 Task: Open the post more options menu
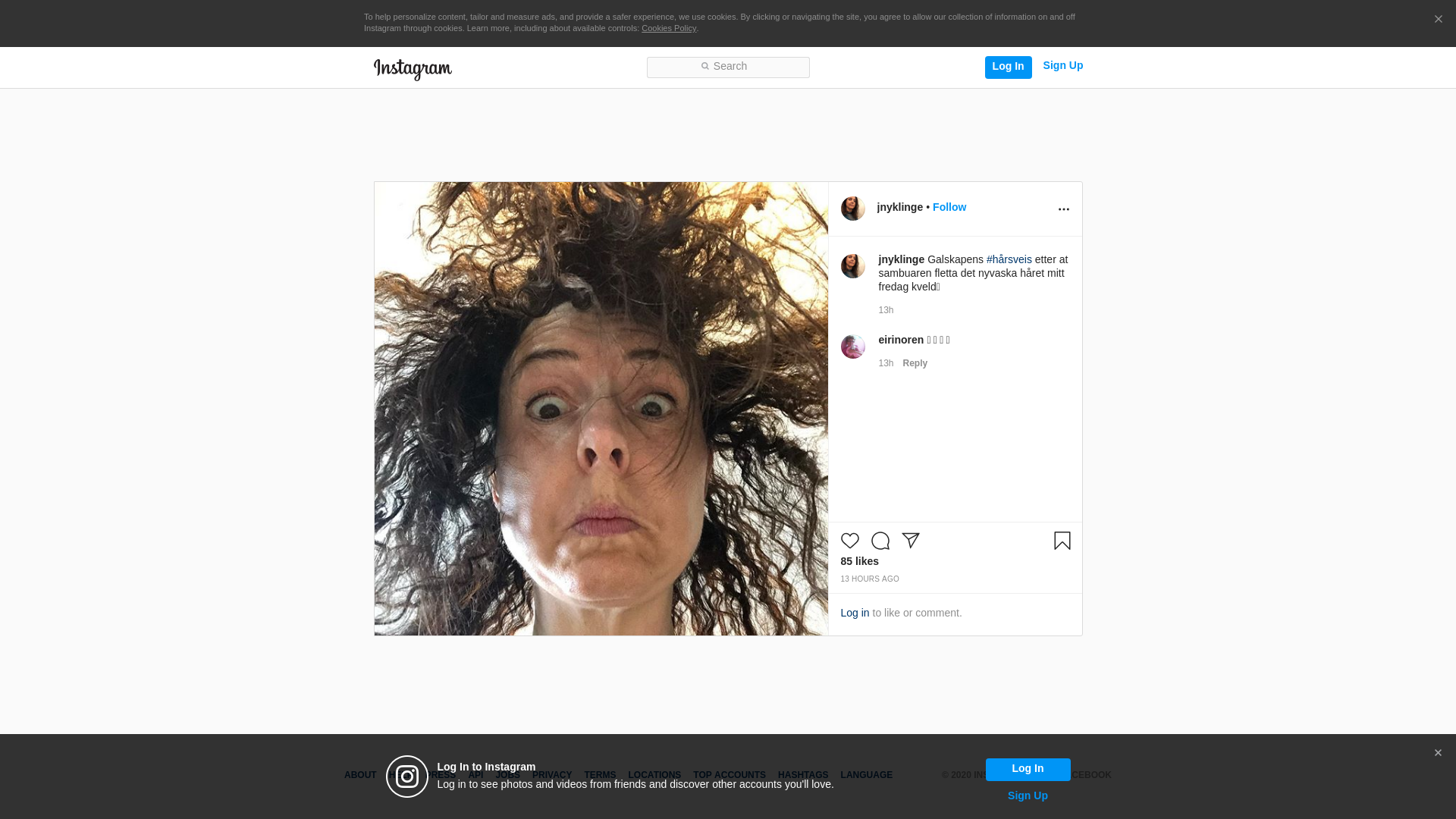1063,209
